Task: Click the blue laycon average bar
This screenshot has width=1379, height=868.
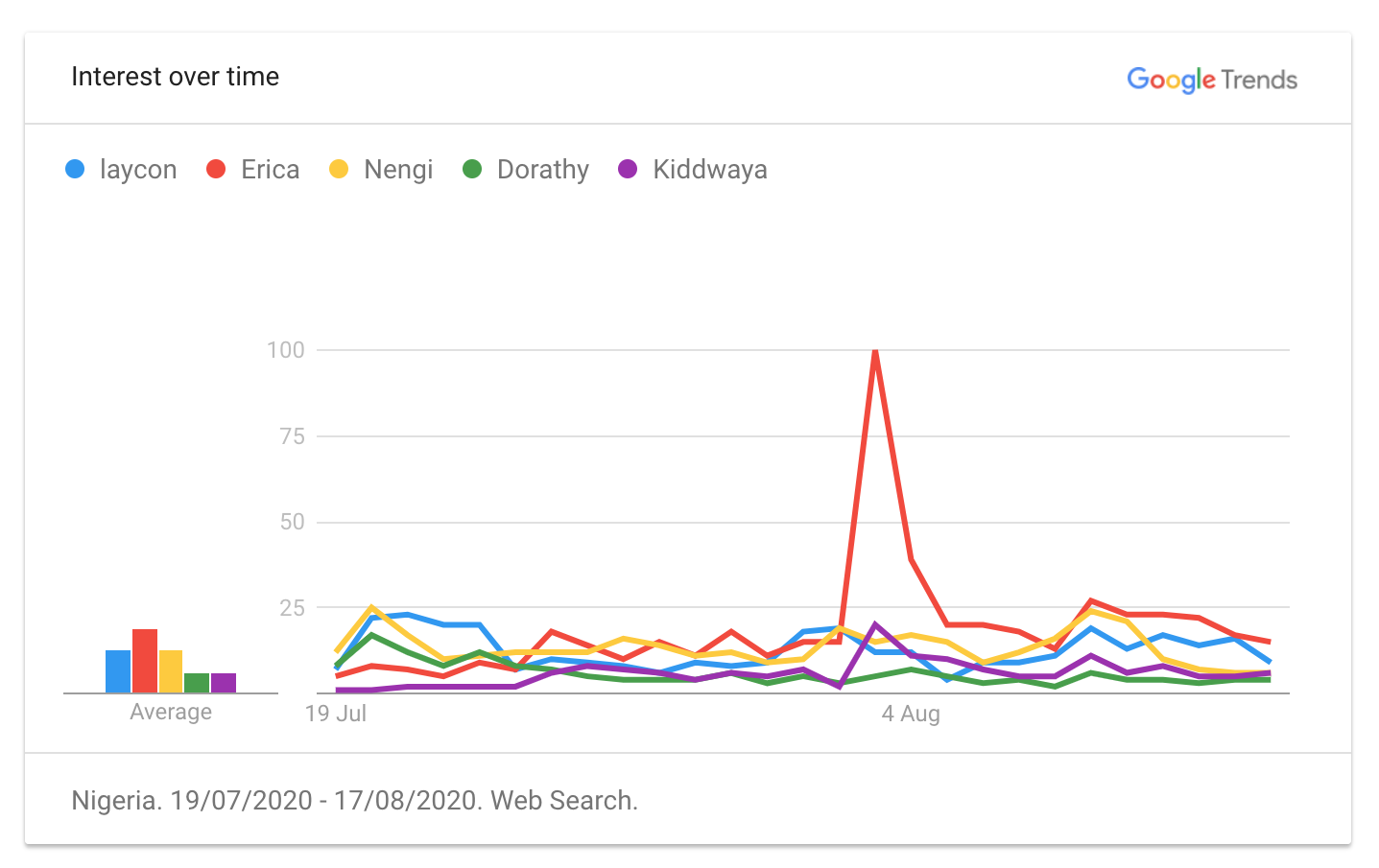Action: click(118, 671)
